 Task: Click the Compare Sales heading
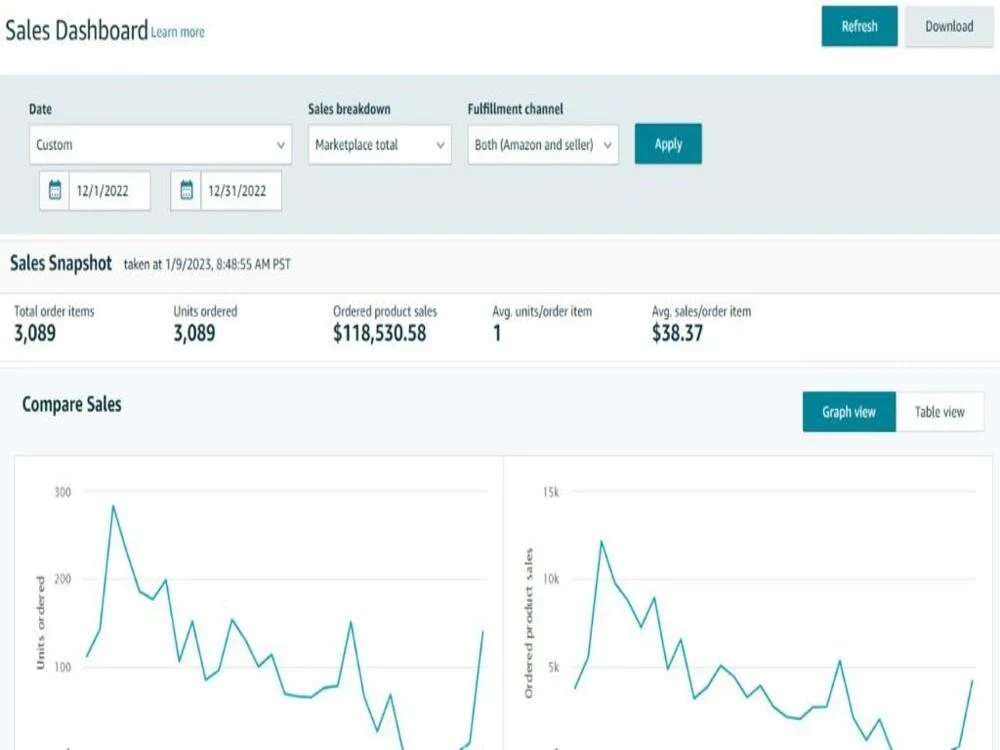coord(71,404)
